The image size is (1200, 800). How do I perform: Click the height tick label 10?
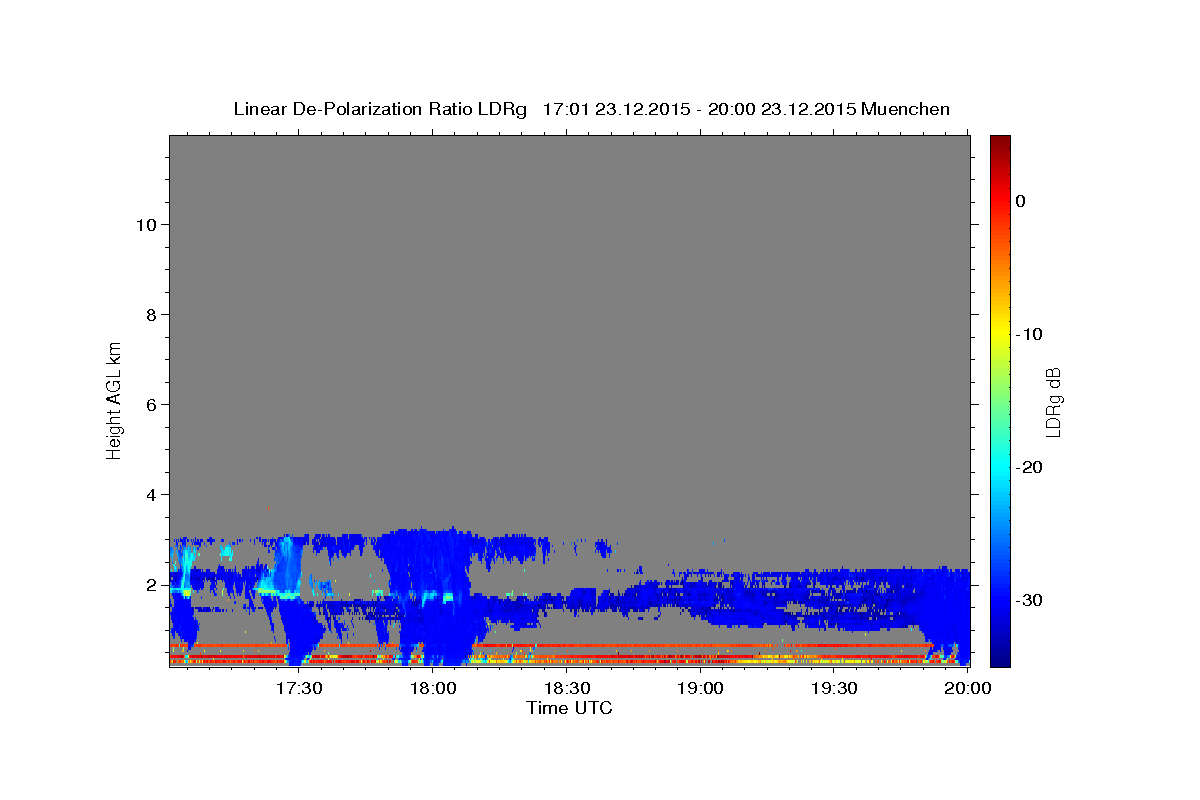pos(145,225)
